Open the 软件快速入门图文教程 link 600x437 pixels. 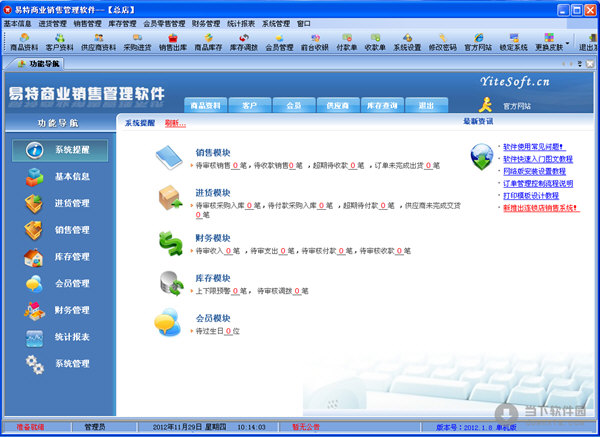coord(538,159)
